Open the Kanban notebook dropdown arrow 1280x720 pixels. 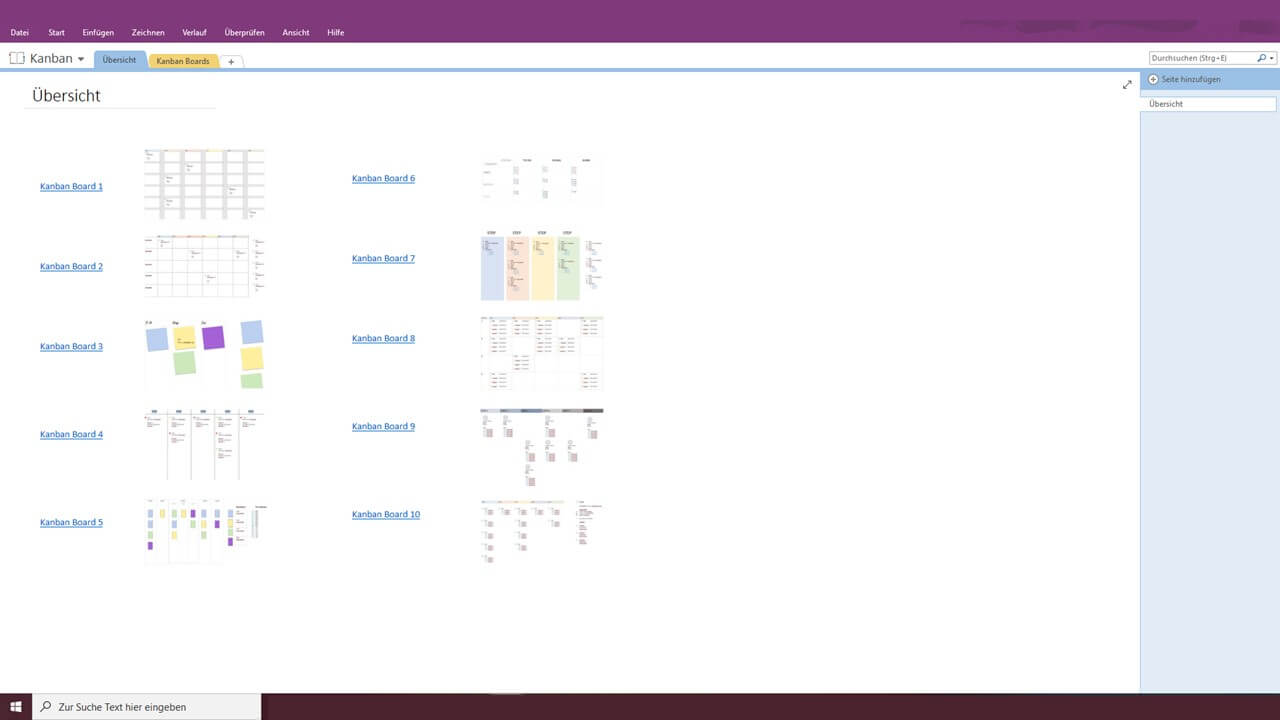pos(81,58)
